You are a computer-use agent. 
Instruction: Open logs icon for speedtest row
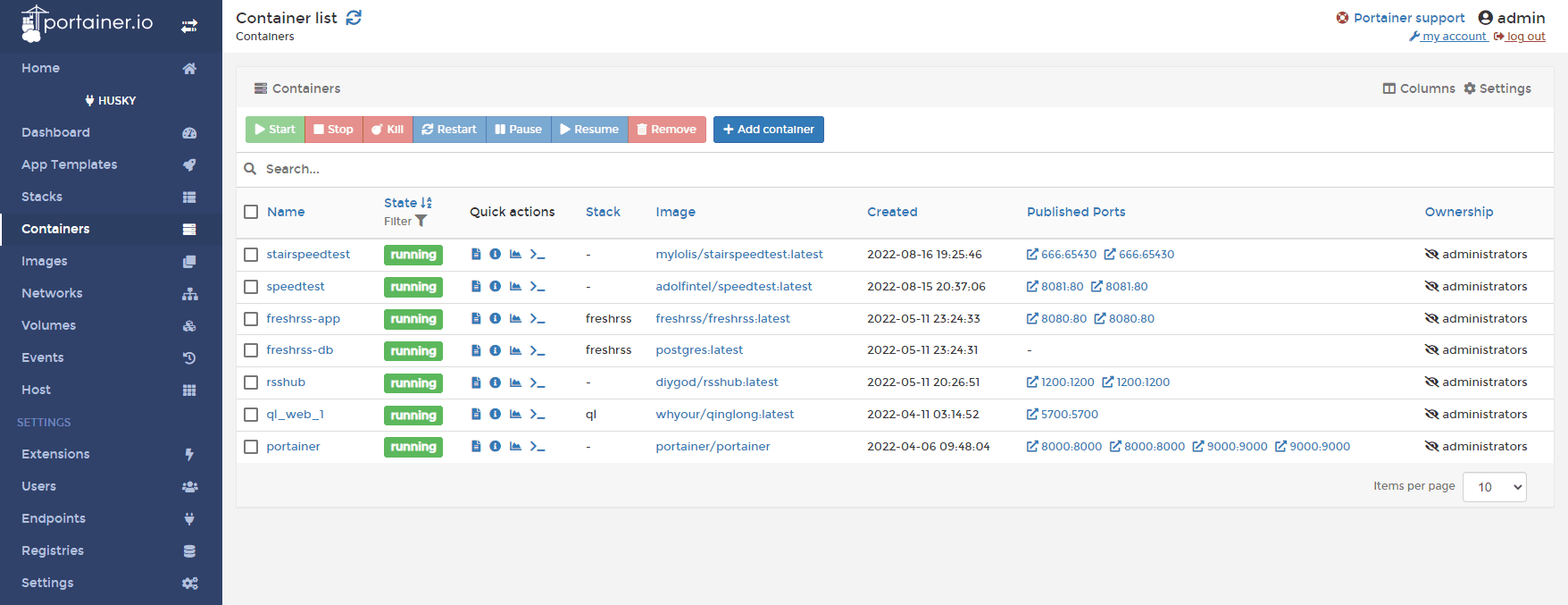tap(476, 287)
